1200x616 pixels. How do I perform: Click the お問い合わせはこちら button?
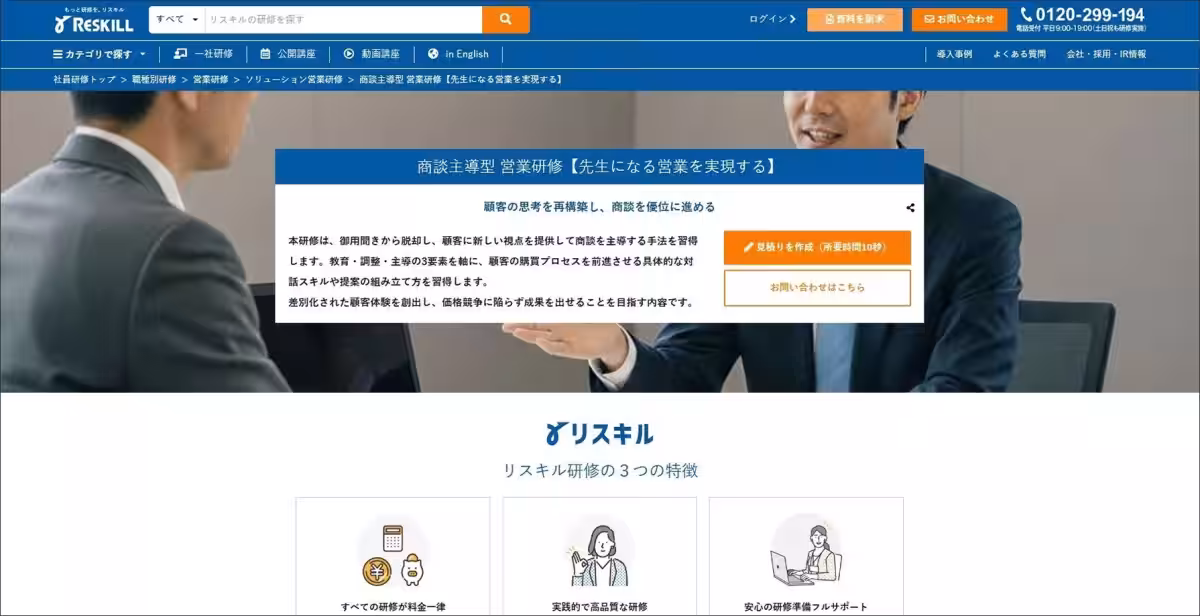(816, 287)
